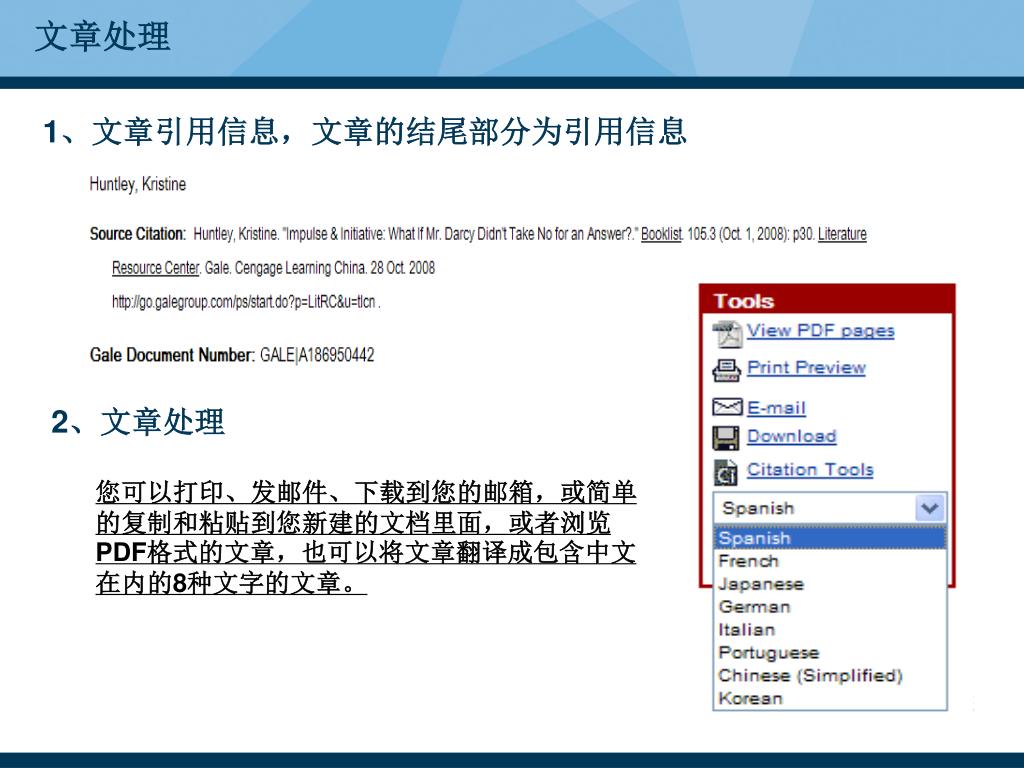Collapse the translation language dropdown arrow
This screenshot has height=768, width=1024.
930,508
